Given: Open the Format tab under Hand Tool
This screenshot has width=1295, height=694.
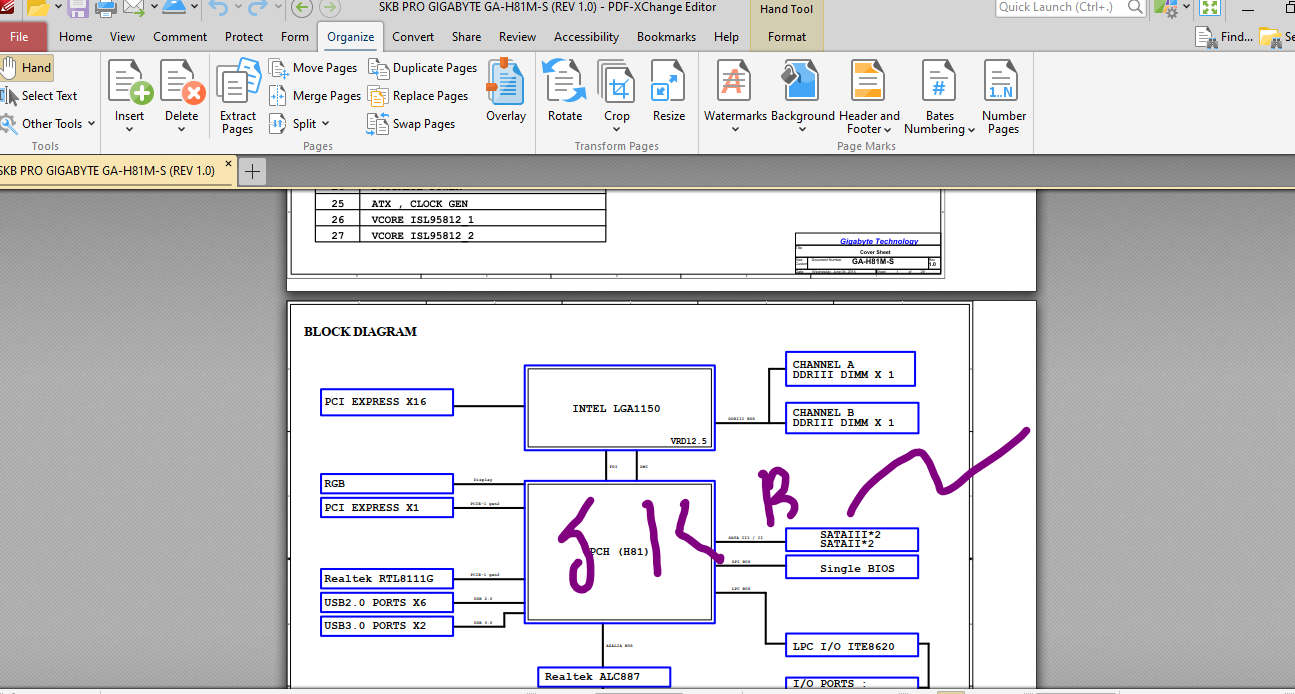Looking at the screenshot, I should 787,37.
